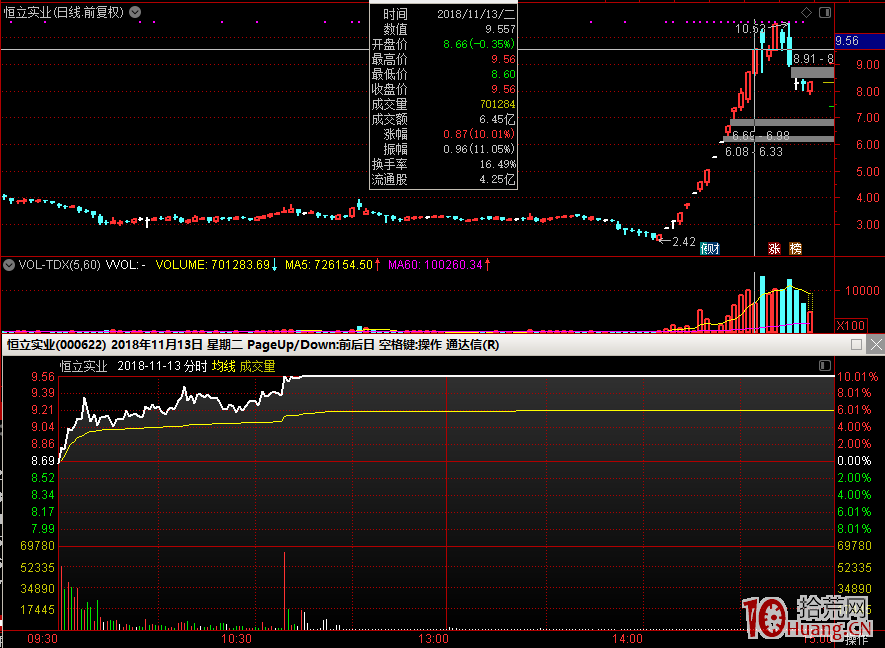Click the orange 榜 marker icon
The height and width of the screenshot is (648, 885).
[x=795, y=247]
